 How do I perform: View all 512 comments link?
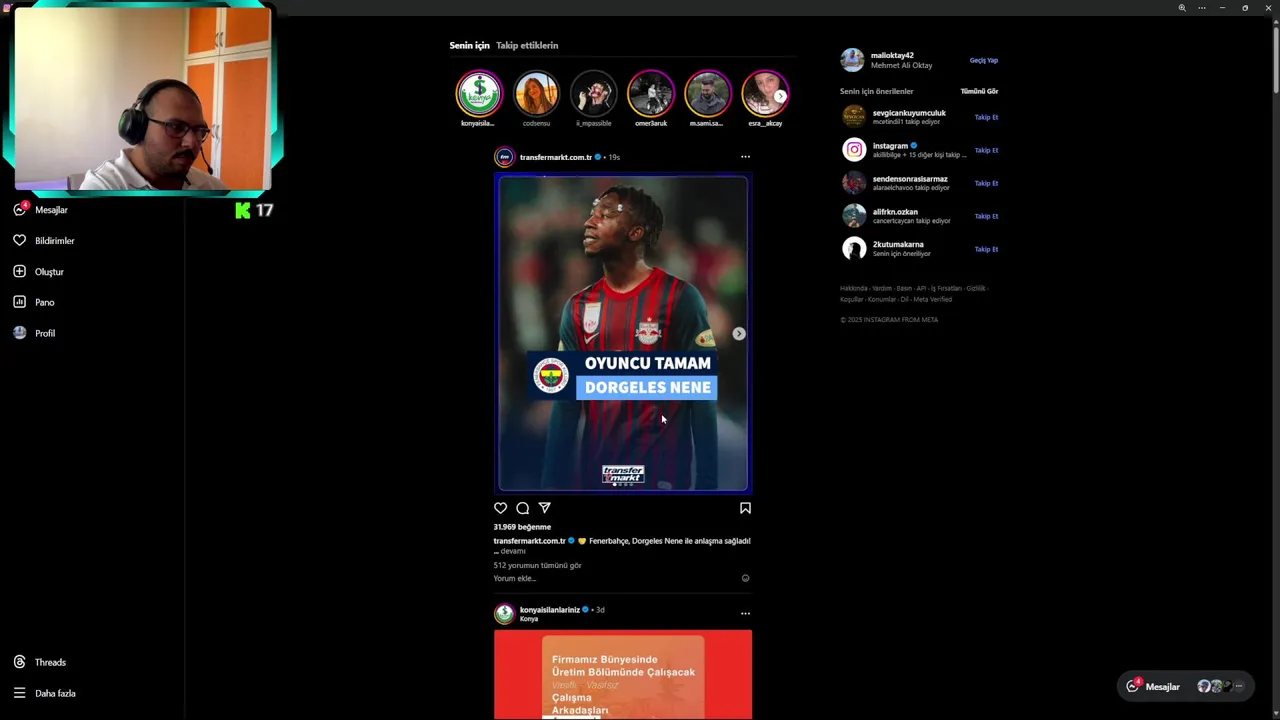[x=537, y=565]
